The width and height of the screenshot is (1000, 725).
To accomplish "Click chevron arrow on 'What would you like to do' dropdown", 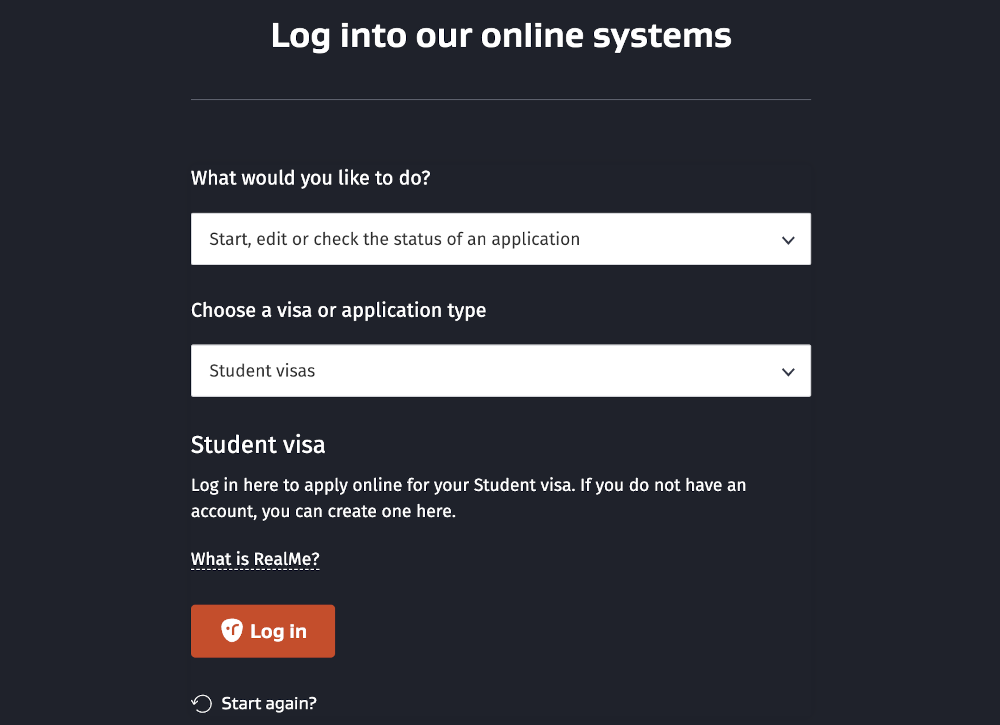I will point(788,240).
